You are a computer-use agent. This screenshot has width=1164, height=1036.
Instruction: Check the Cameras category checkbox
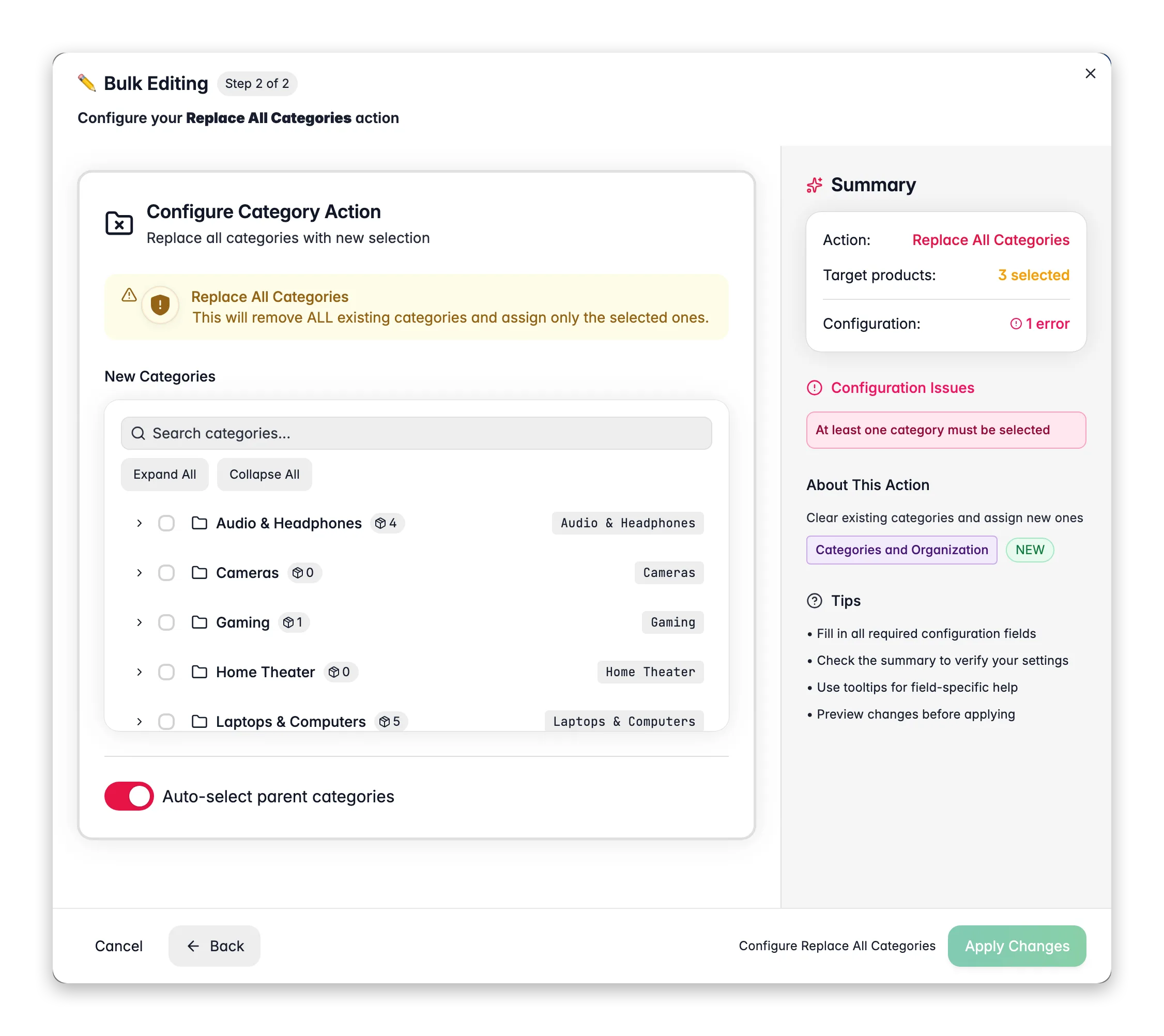point(166,572)
